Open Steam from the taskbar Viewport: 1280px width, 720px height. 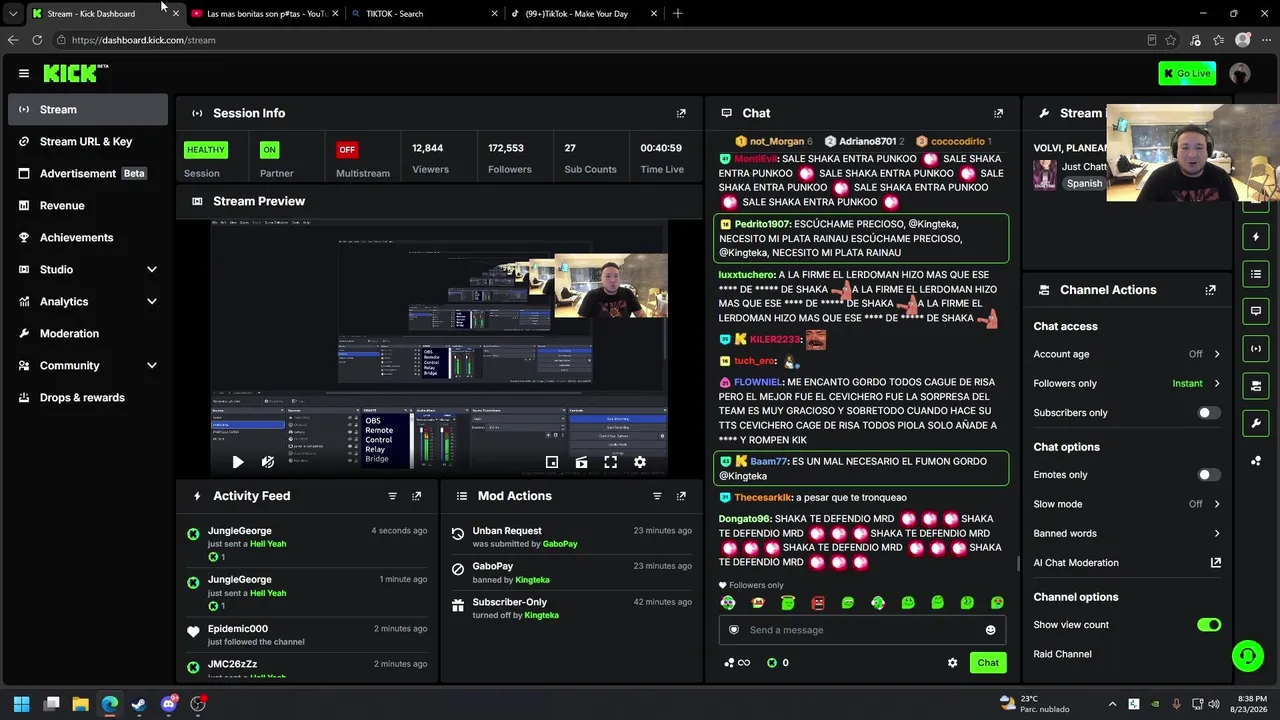[139, 704]
